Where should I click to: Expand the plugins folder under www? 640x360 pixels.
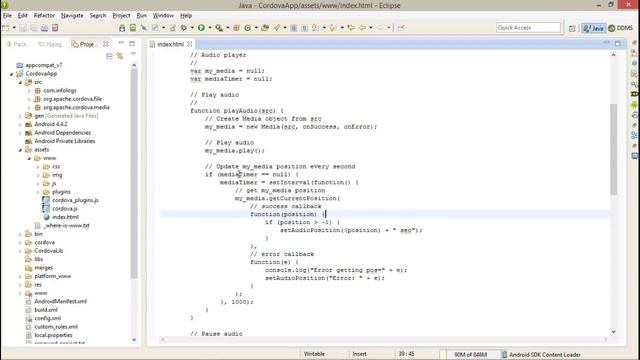click(x=38, y=192)
